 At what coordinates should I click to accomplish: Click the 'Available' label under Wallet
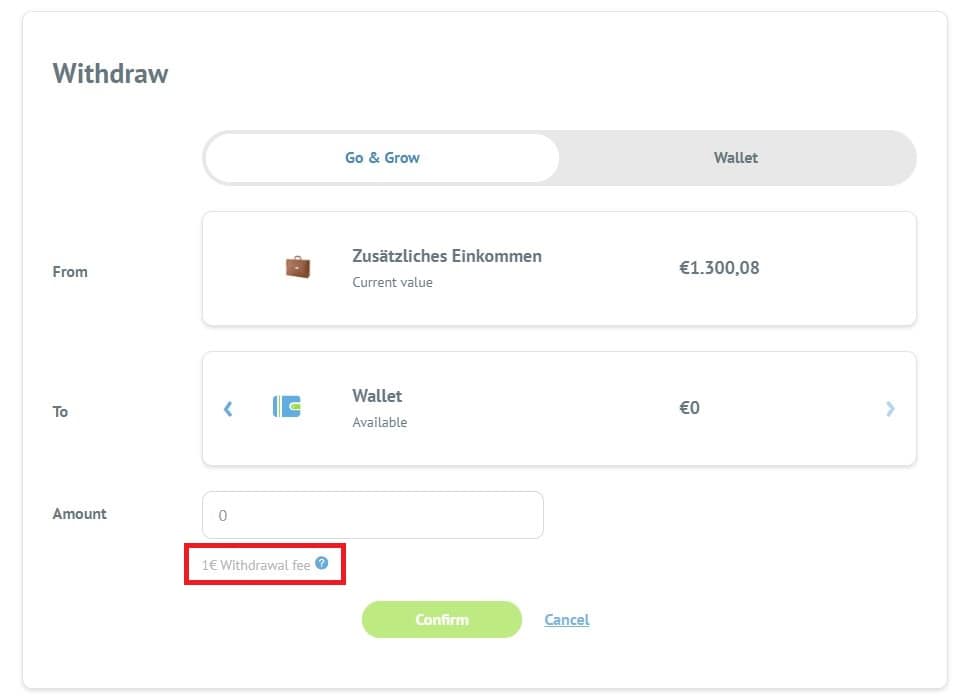tap(380, 422)
